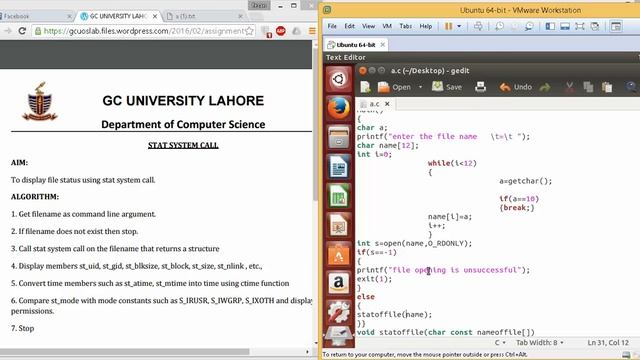
Task: Open the AdBlock extension icon in Chrome
Action: click(x=281, y=31)
